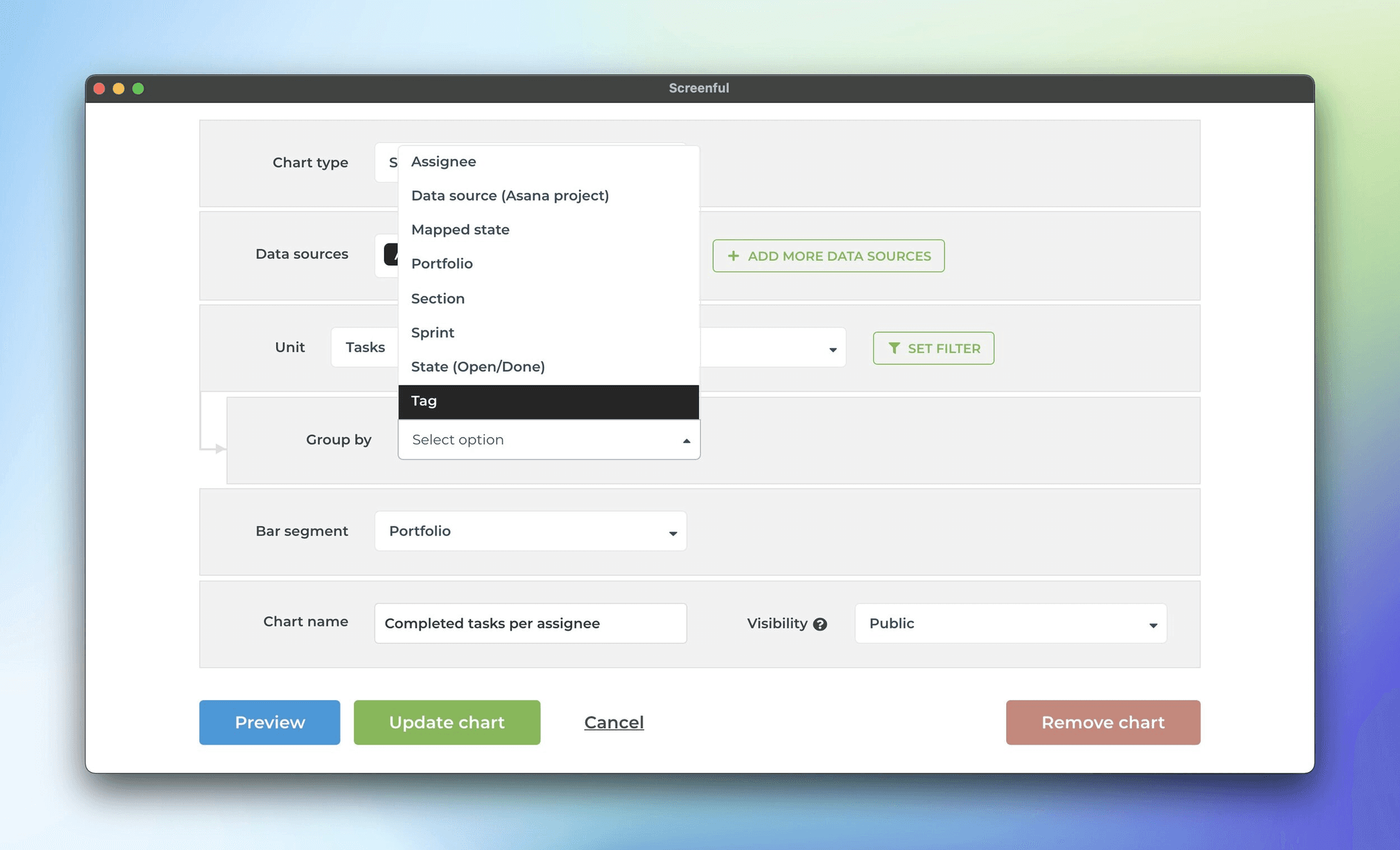1400x850 pixels.
Task: Open the Visibility help question mark icon
Action: point(820,624)
